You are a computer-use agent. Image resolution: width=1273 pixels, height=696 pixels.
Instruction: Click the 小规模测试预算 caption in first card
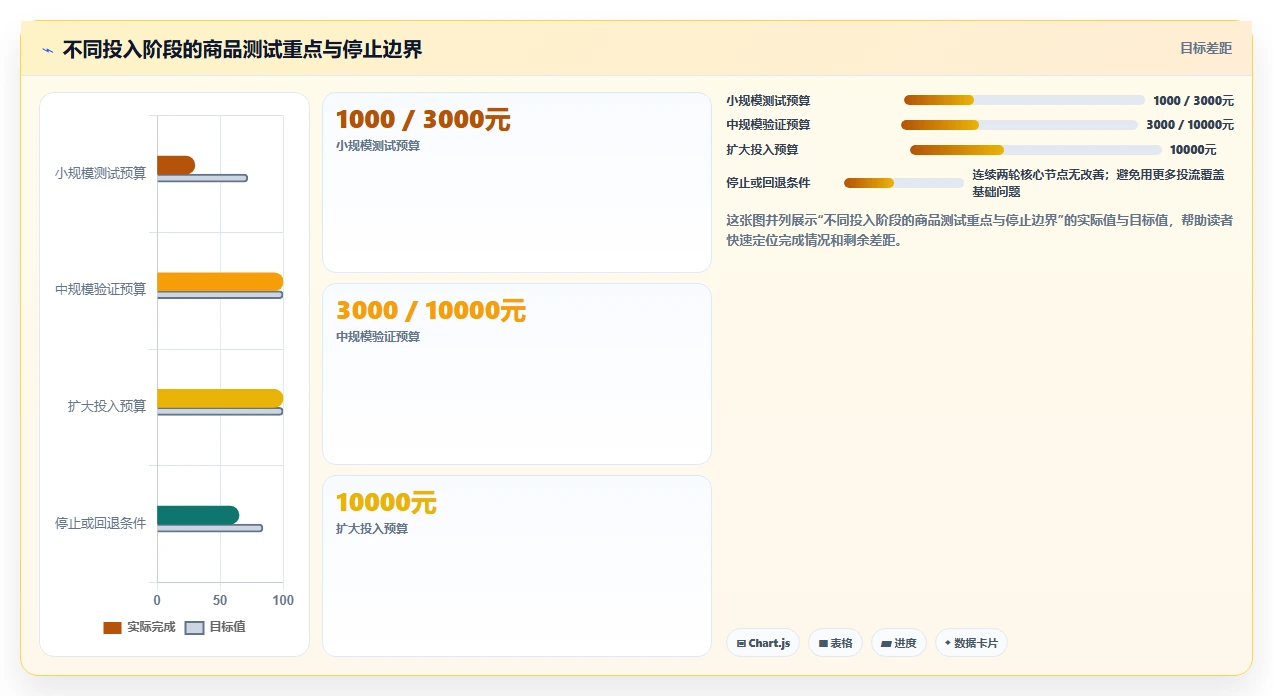[x=378, y=145]
